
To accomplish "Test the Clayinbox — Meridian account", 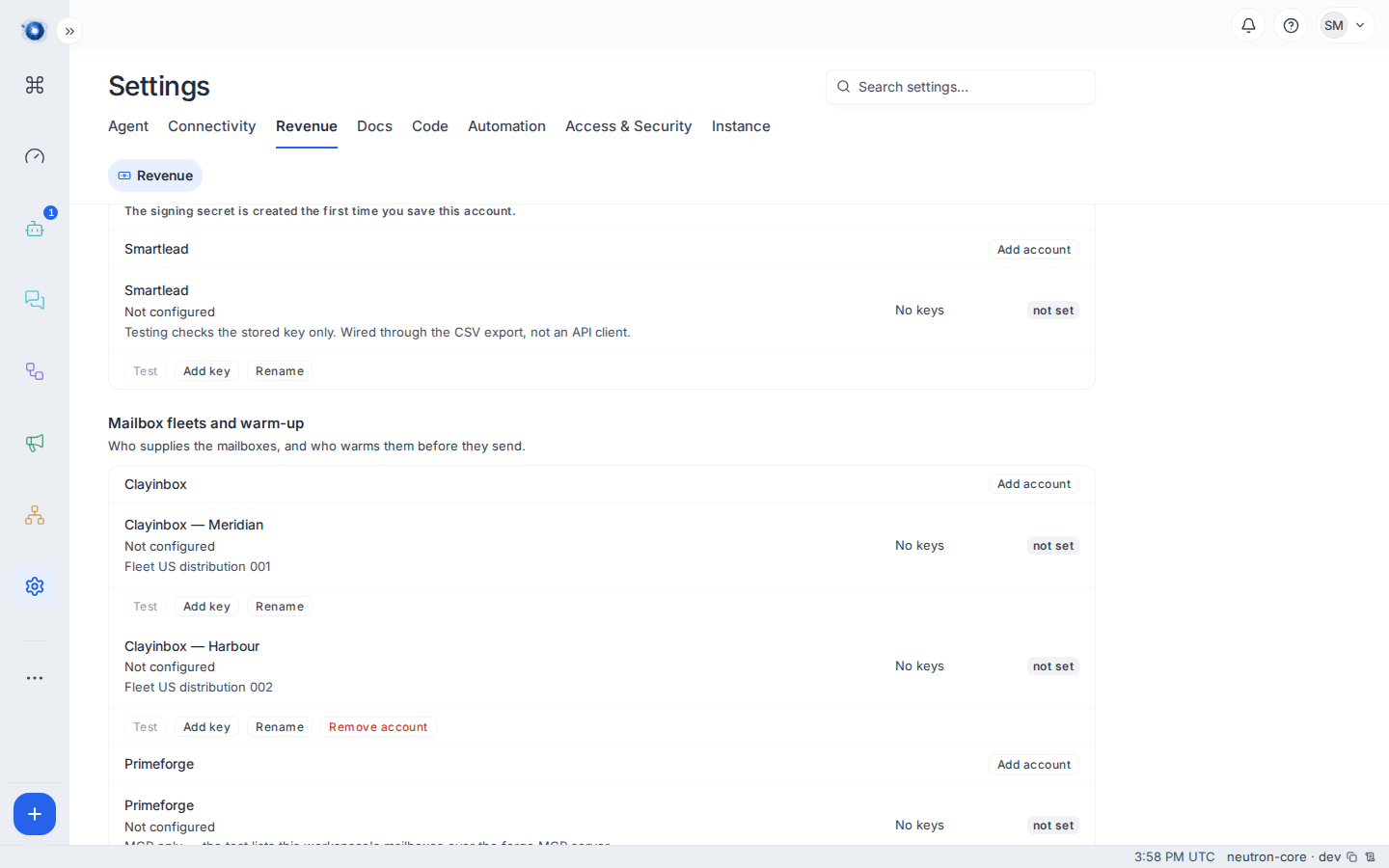I will 146,607.
